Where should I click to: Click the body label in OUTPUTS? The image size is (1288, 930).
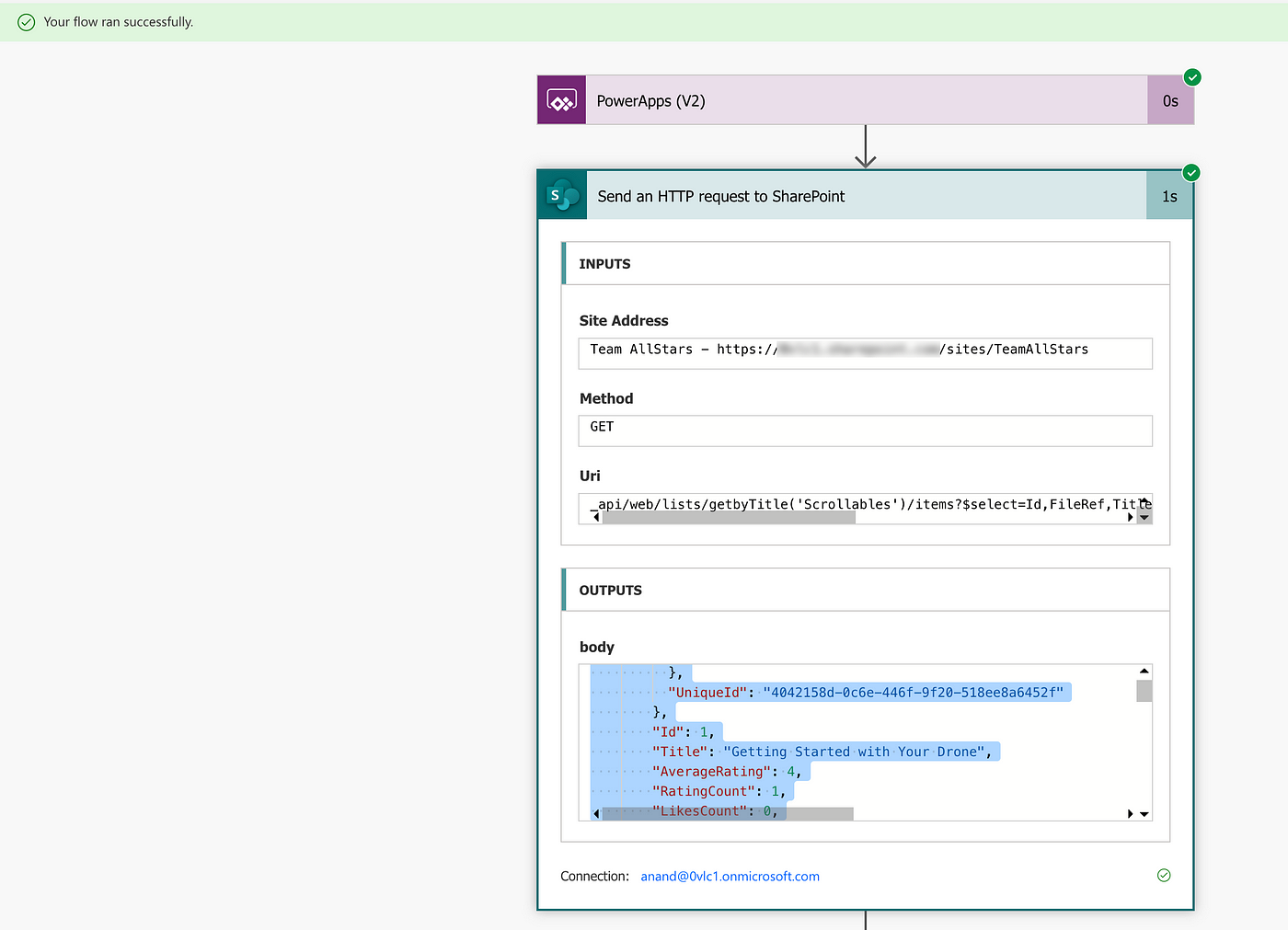click(x=597, y=648)
